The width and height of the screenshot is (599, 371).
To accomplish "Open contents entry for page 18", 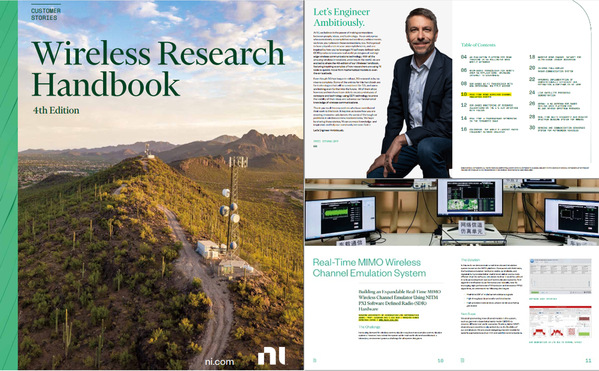I will tap(555, 58).
